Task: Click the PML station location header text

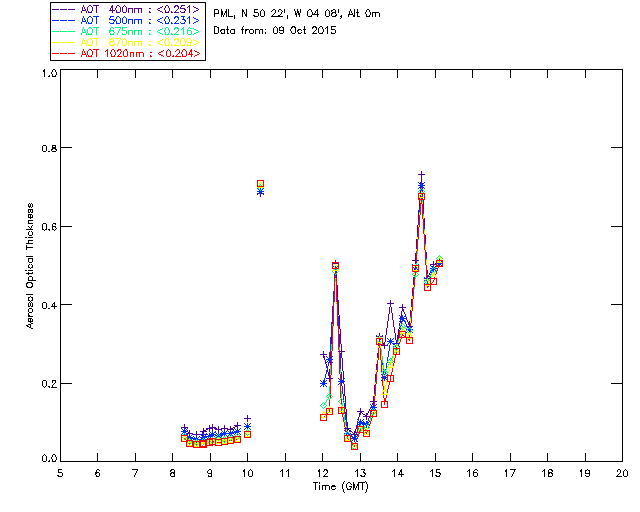Action: (297, 13)
